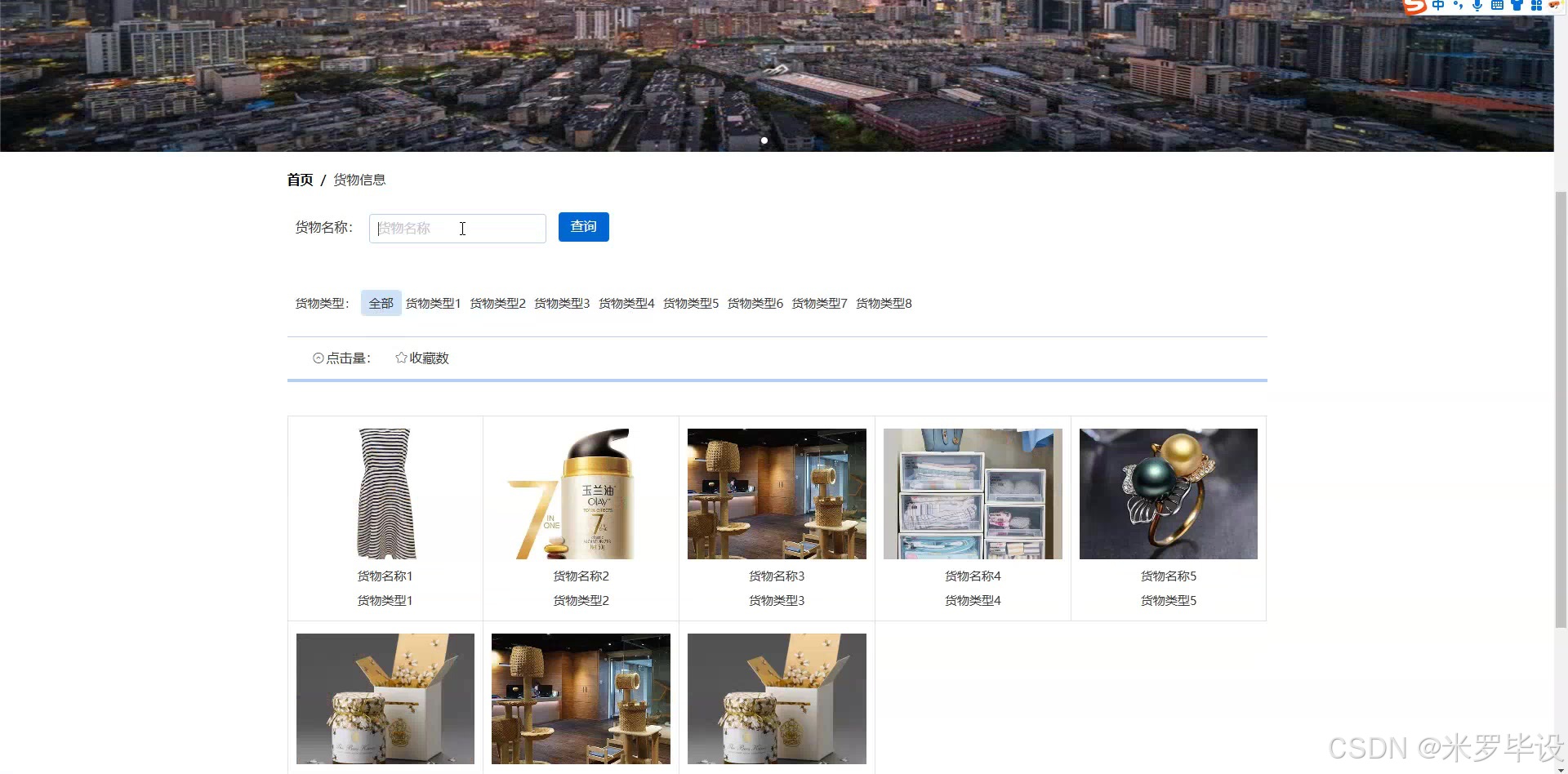Filter by 货物类型2

pos(498,304)
